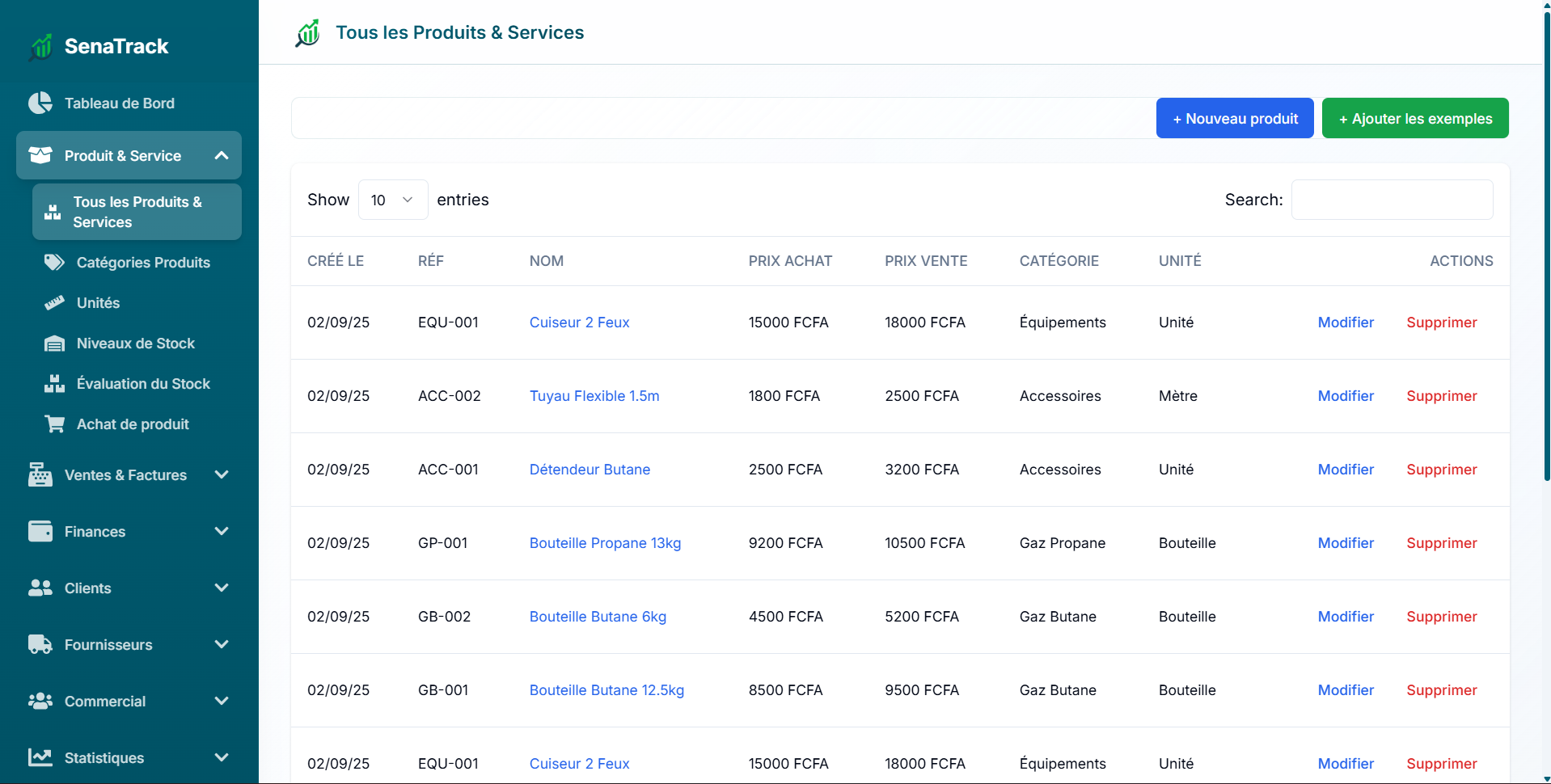
Task: Select Tous les Produits & Services menu item
Action: pos(137,212)
